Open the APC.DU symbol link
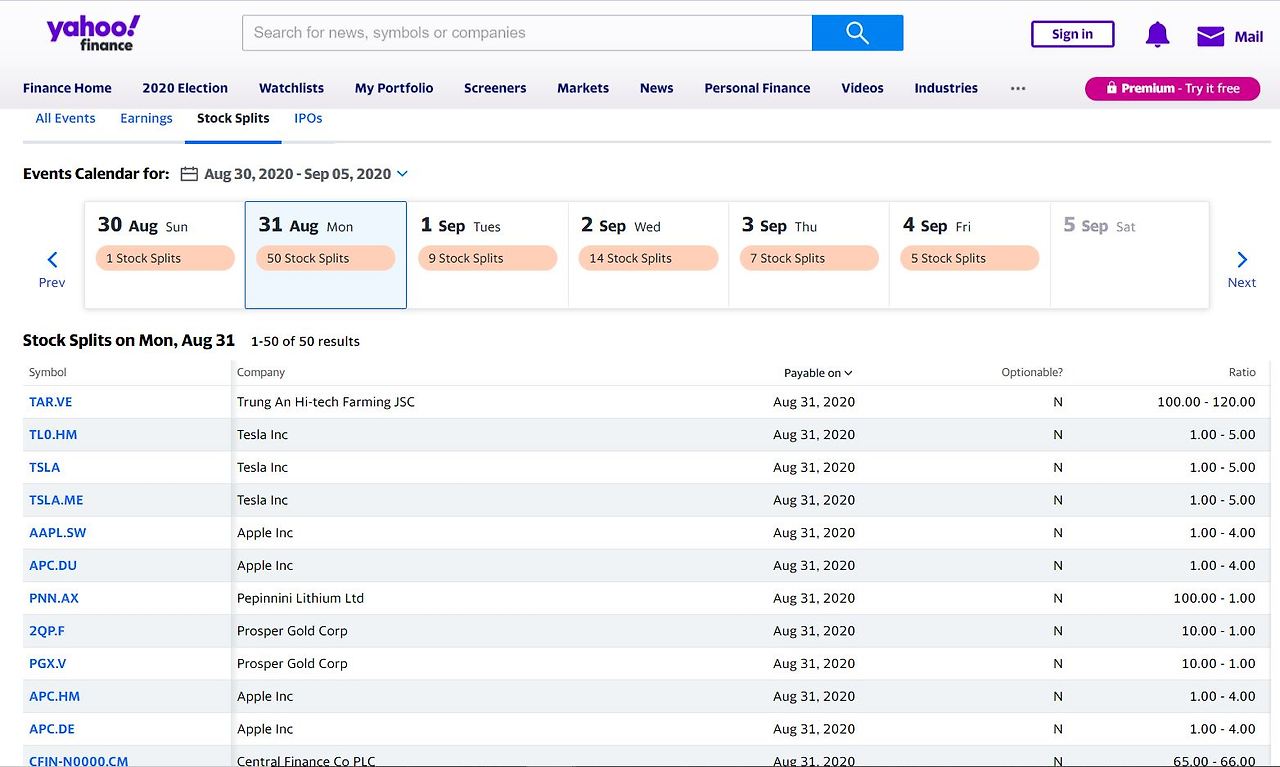Image resolution: width=1280 pixels, height=767 pixels. tap(53, 566)
